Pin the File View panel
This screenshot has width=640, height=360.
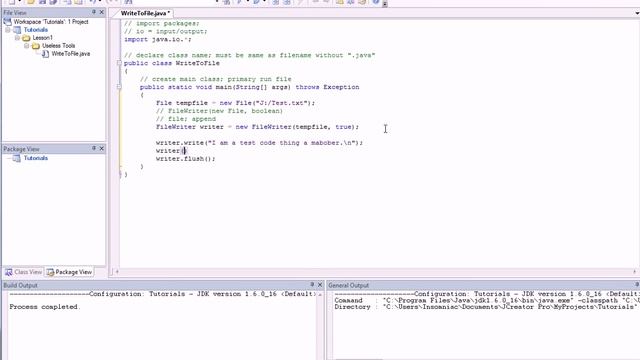click(x=94, y=12)
